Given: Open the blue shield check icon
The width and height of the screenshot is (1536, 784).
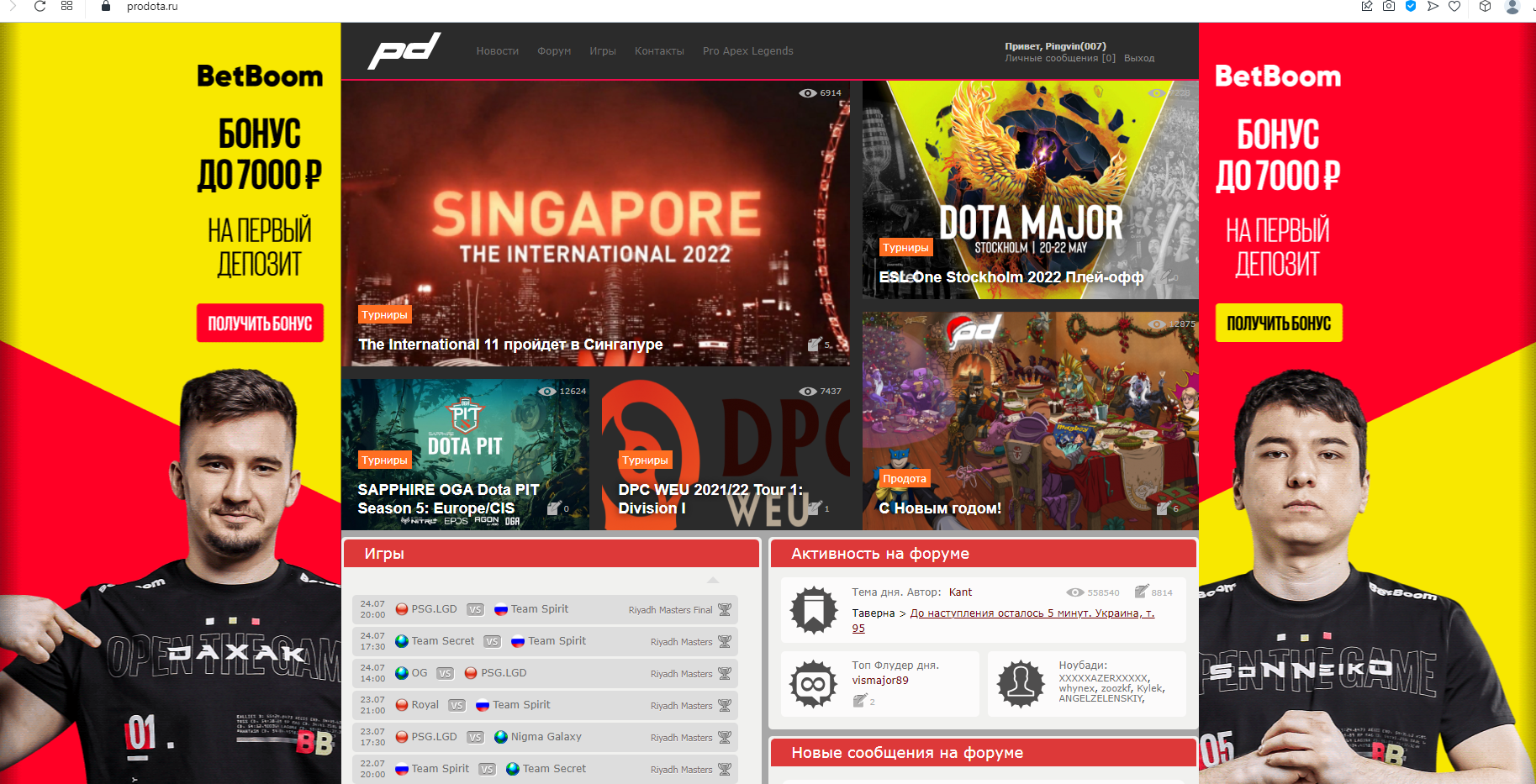Looking at the screenshot, I should coord(1411,6).
